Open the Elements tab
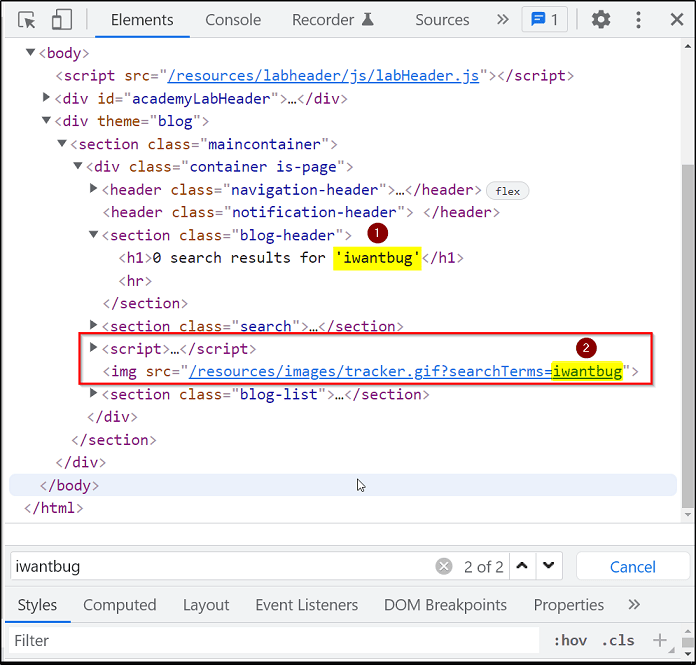 click(x=142, y=20)
